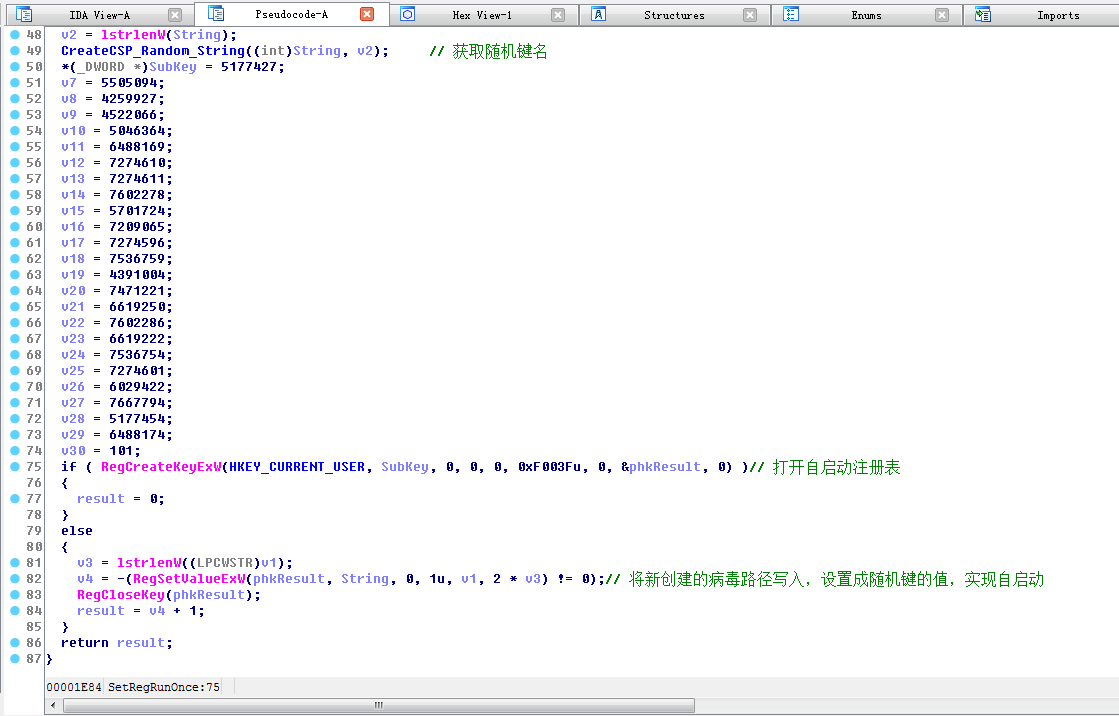Close the Enums tab
The image size is (1119, 716).
(942, 15)
